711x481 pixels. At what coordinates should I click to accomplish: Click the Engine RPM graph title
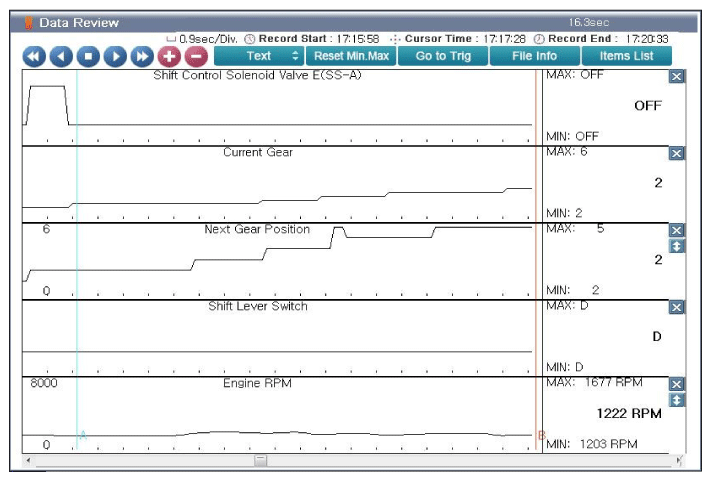click(257, 384)
